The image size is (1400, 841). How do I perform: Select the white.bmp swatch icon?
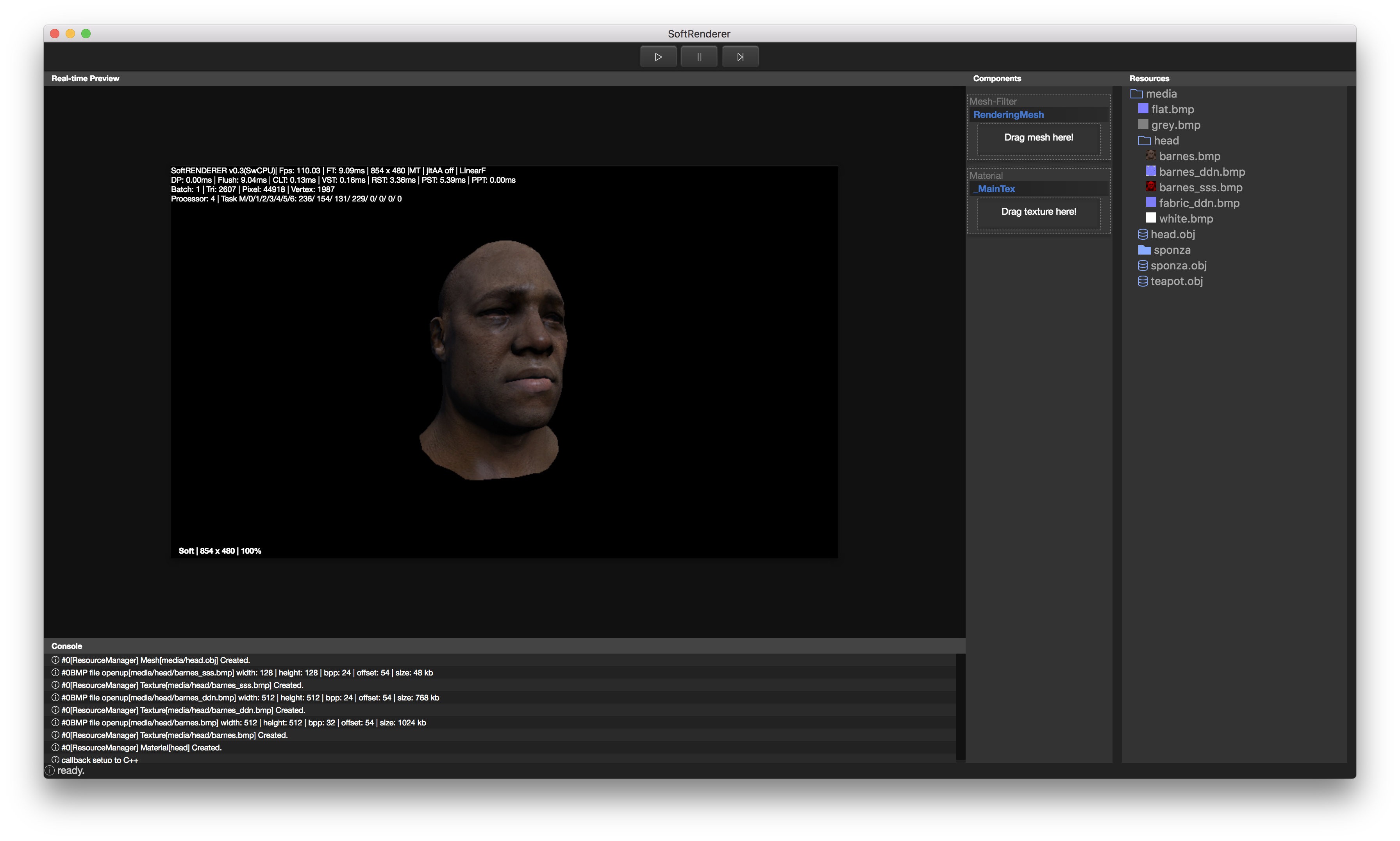[1151, 217]
